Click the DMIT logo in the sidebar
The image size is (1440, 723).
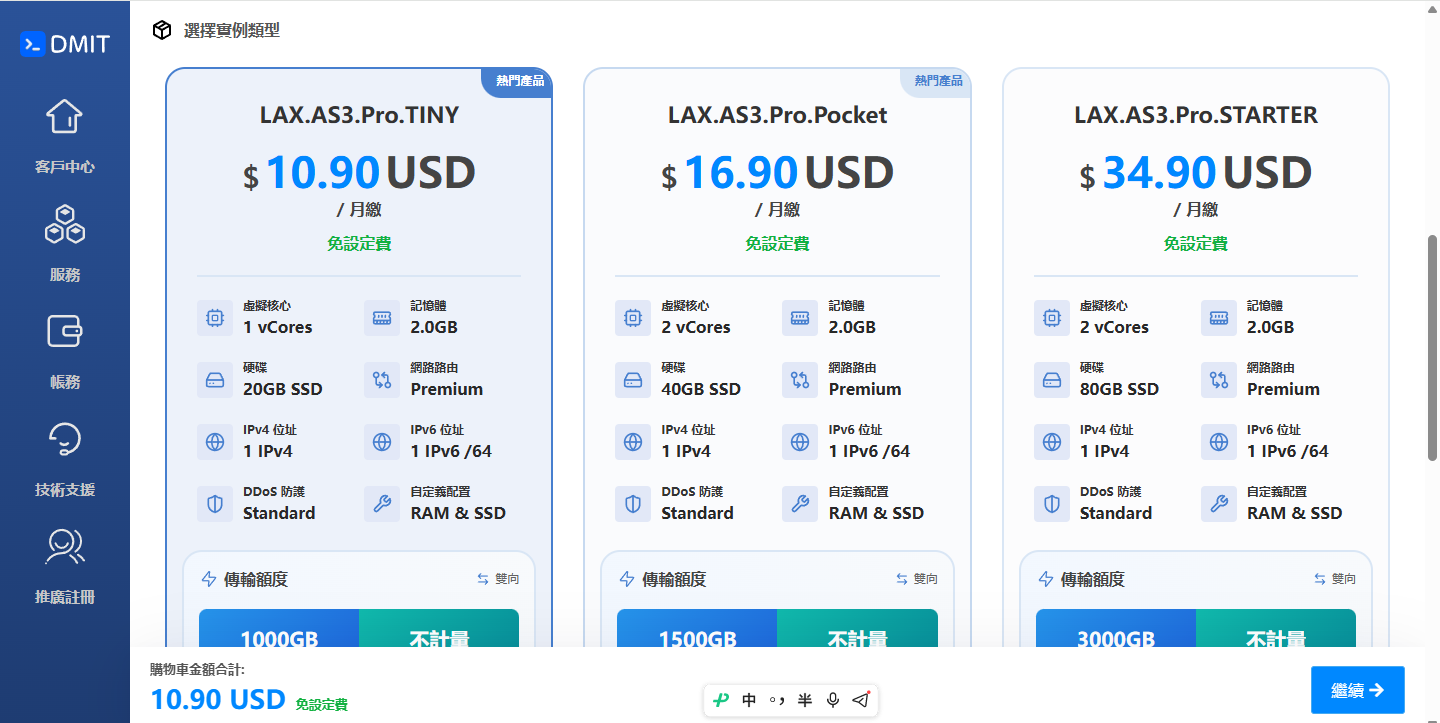point(65,44)
